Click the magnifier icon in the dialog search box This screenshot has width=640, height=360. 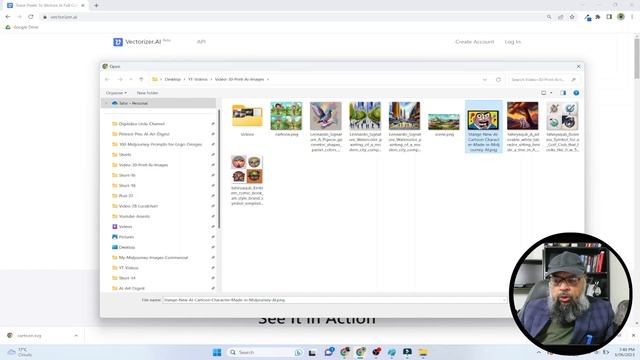pyautogui.click(x=573, y=80)
